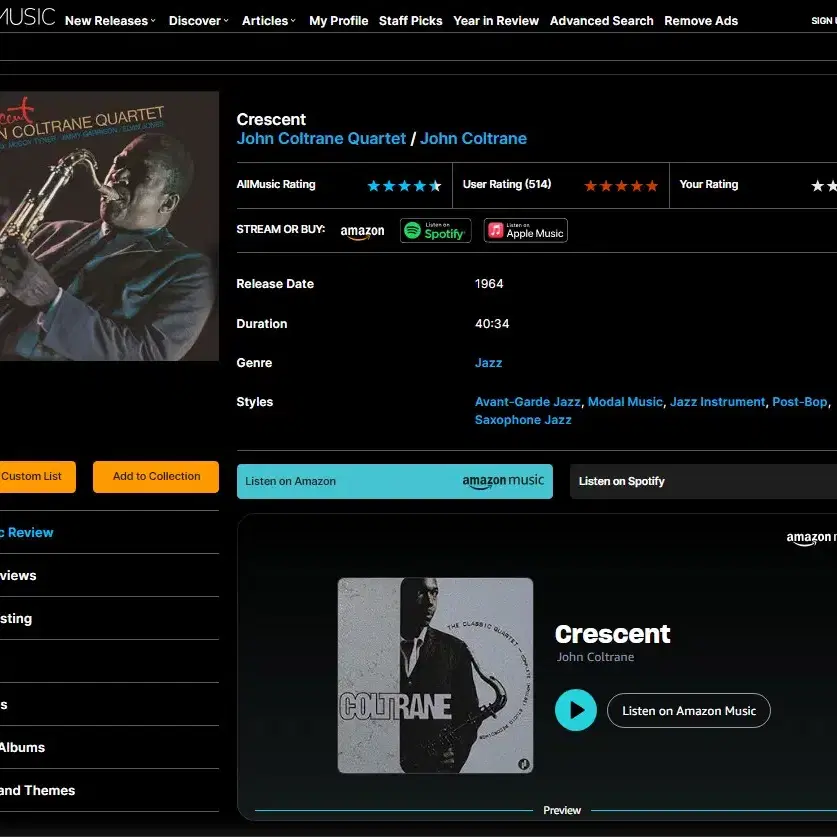
Task: Open the Themes section in the sidebar
Action: coord(37,791)
